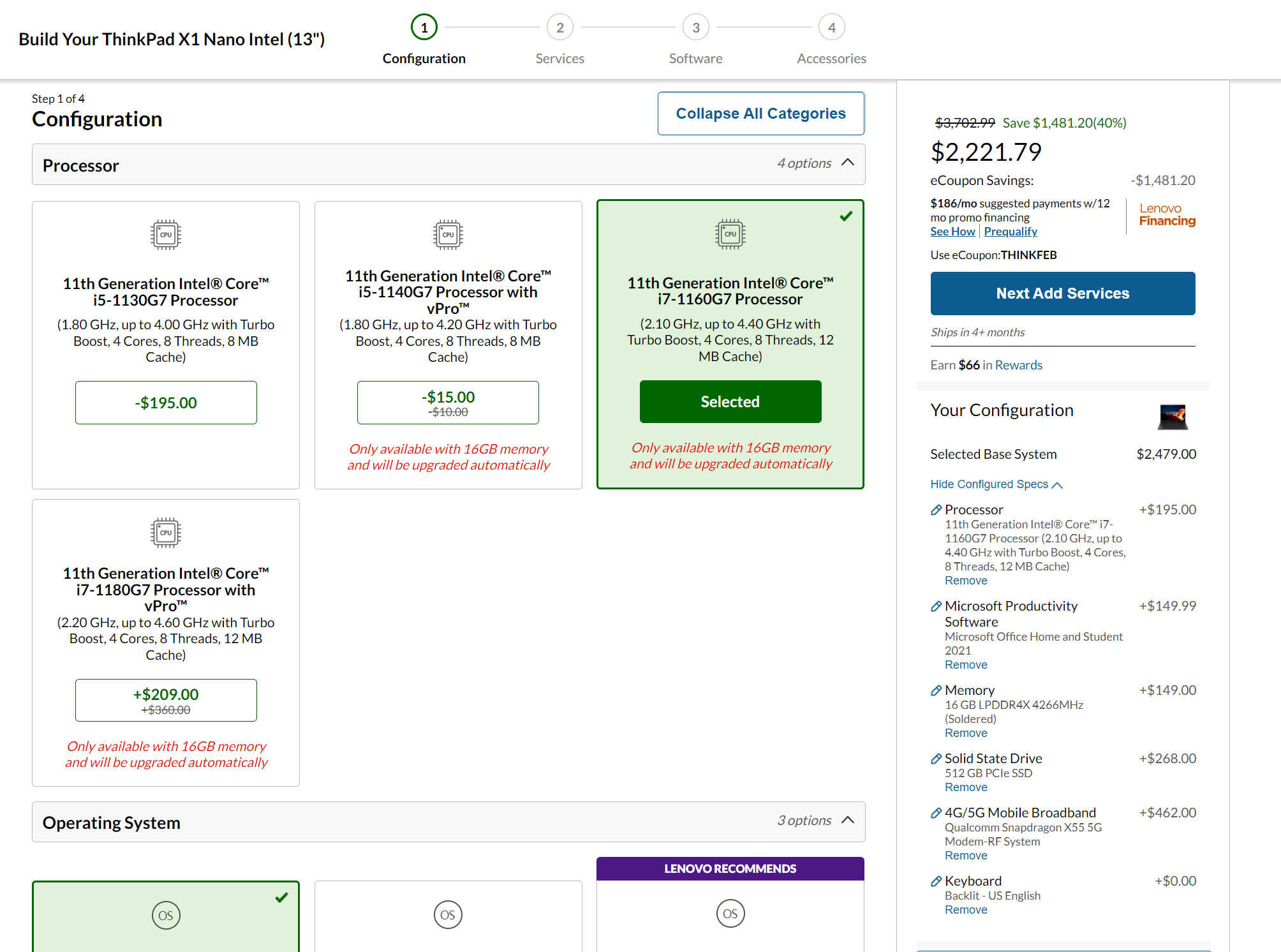
Task: Go to step 1 Configuration
Action: coord(424,27)
